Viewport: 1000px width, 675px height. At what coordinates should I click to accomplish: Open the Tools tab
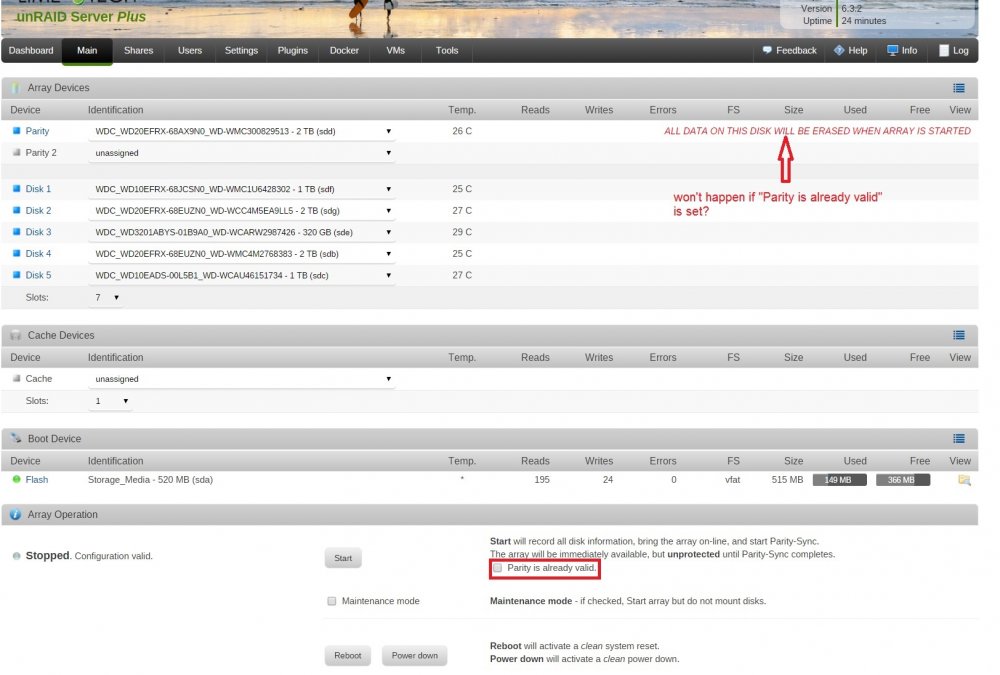446,50
